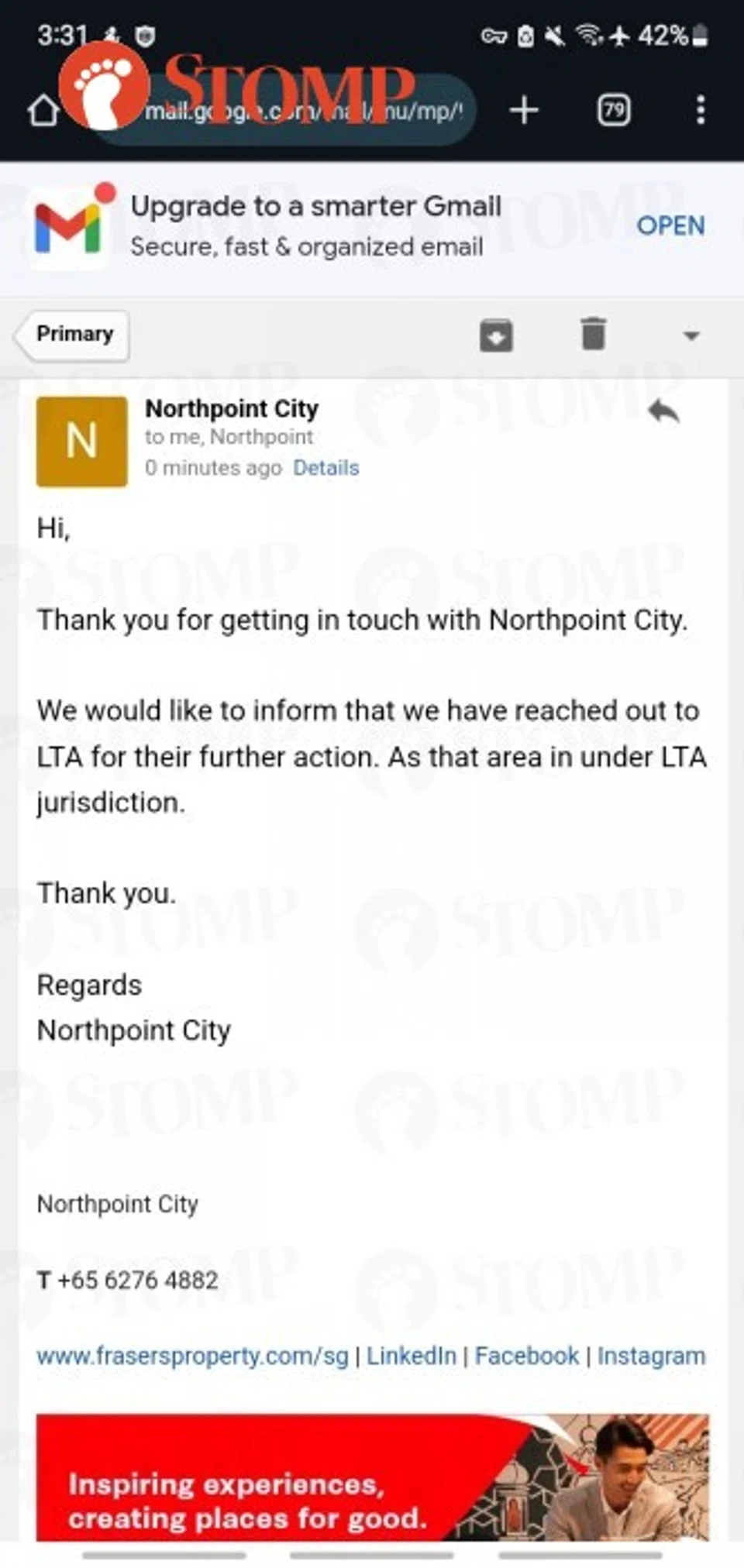
Task: Visit the Facebook link
Action: 526,1356
